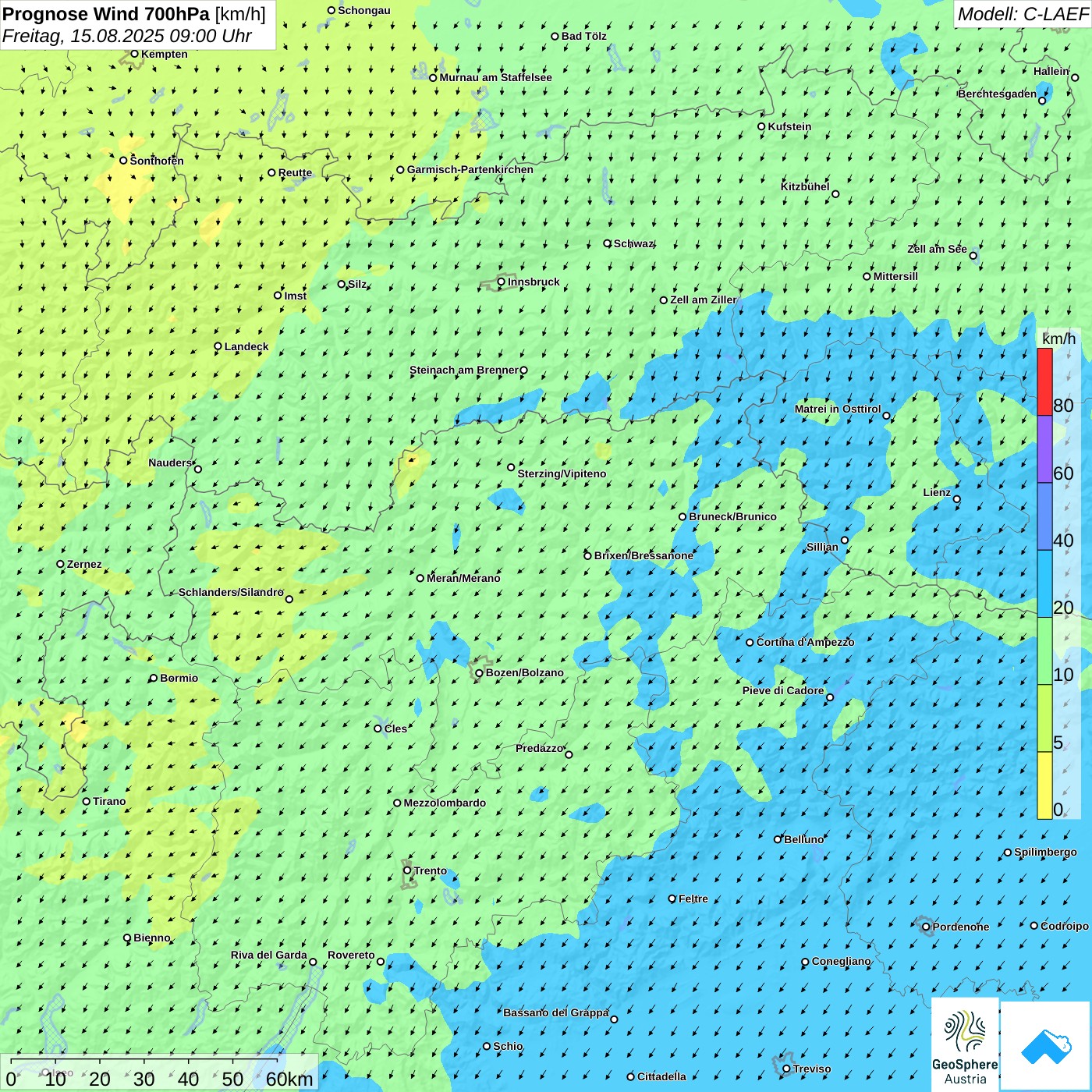This screenshot has width=1092, height=1092.
Task: Click the Riva del Garda label
Action: (269, 955)
